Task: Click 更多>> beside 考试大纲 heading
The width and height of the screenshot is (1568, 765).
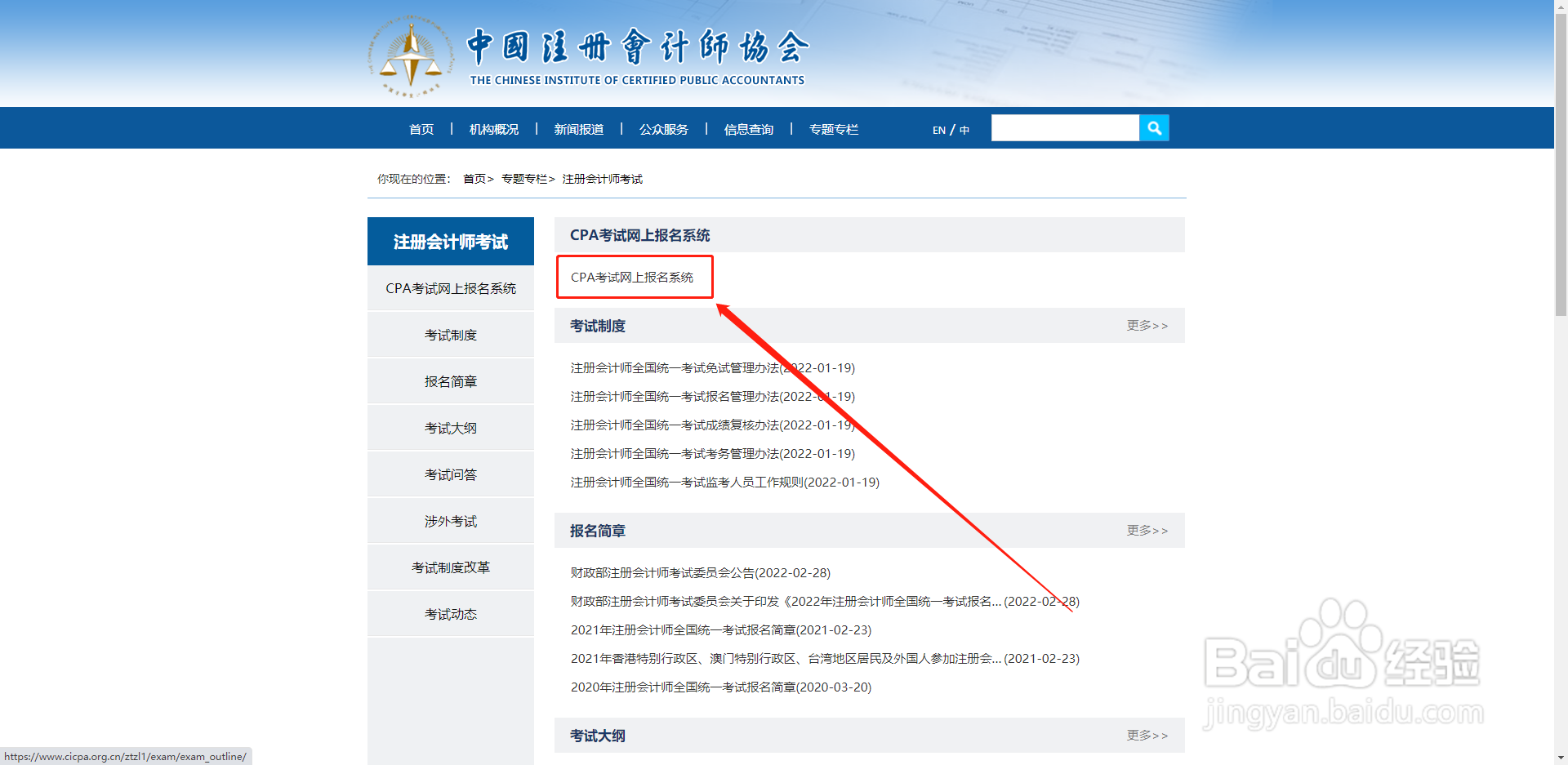Action: point(1147,735)
